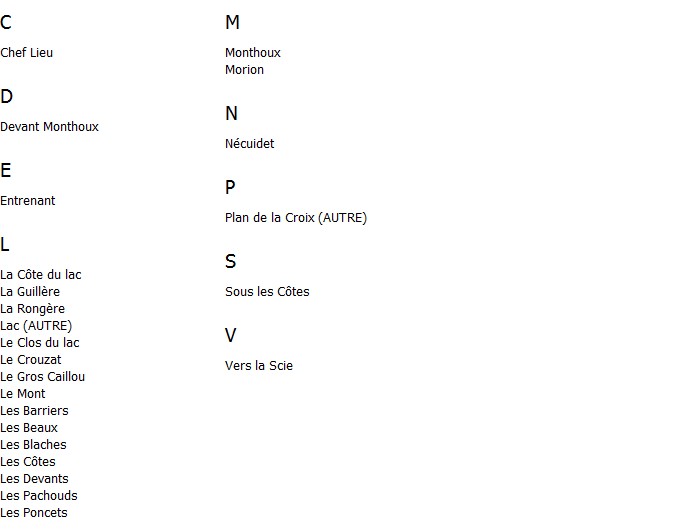Select Monthoux under letter M

tap(253, 53)
